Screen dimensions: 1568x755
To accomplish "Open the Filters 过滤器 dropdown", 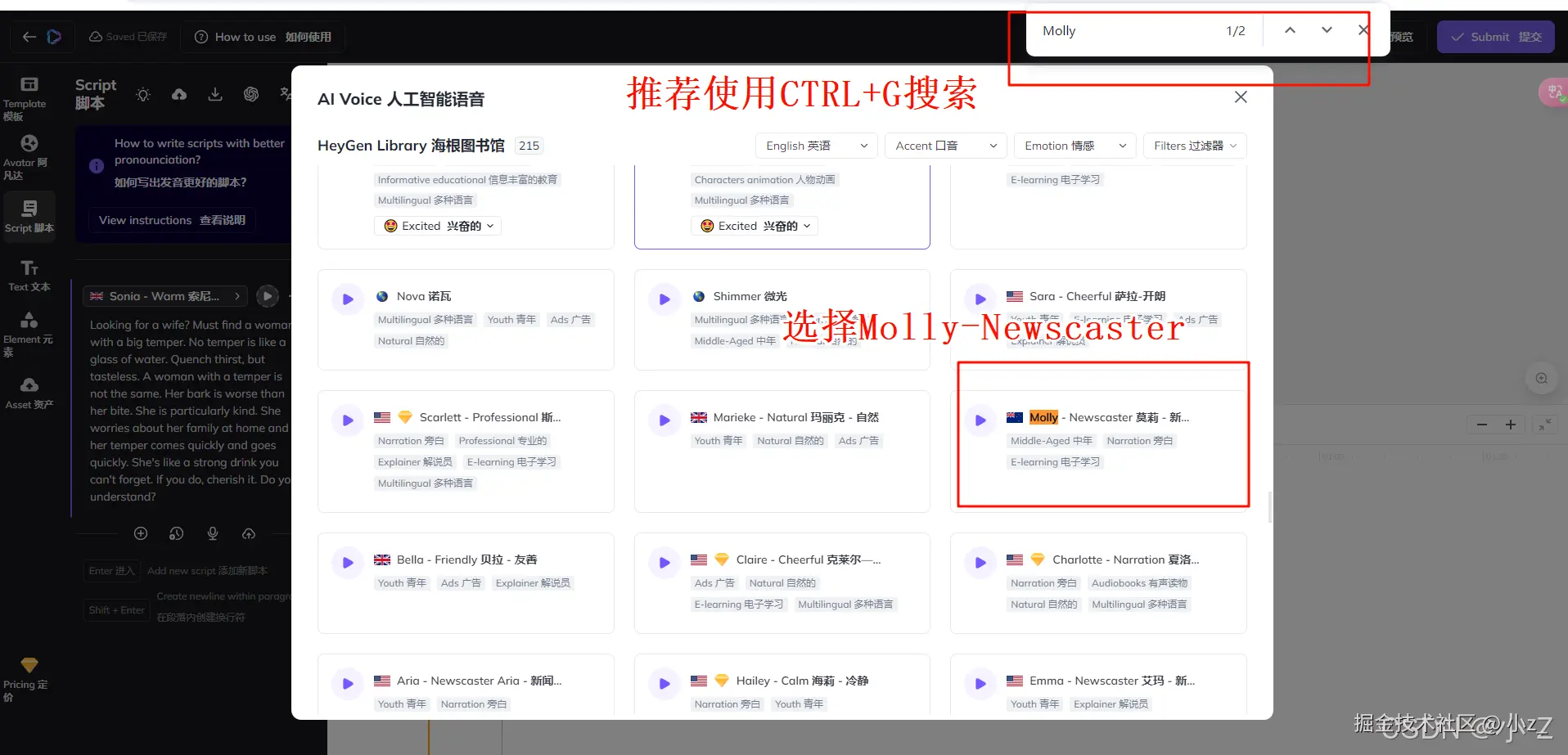I will pyautogui.click(x=1194, y=145).
